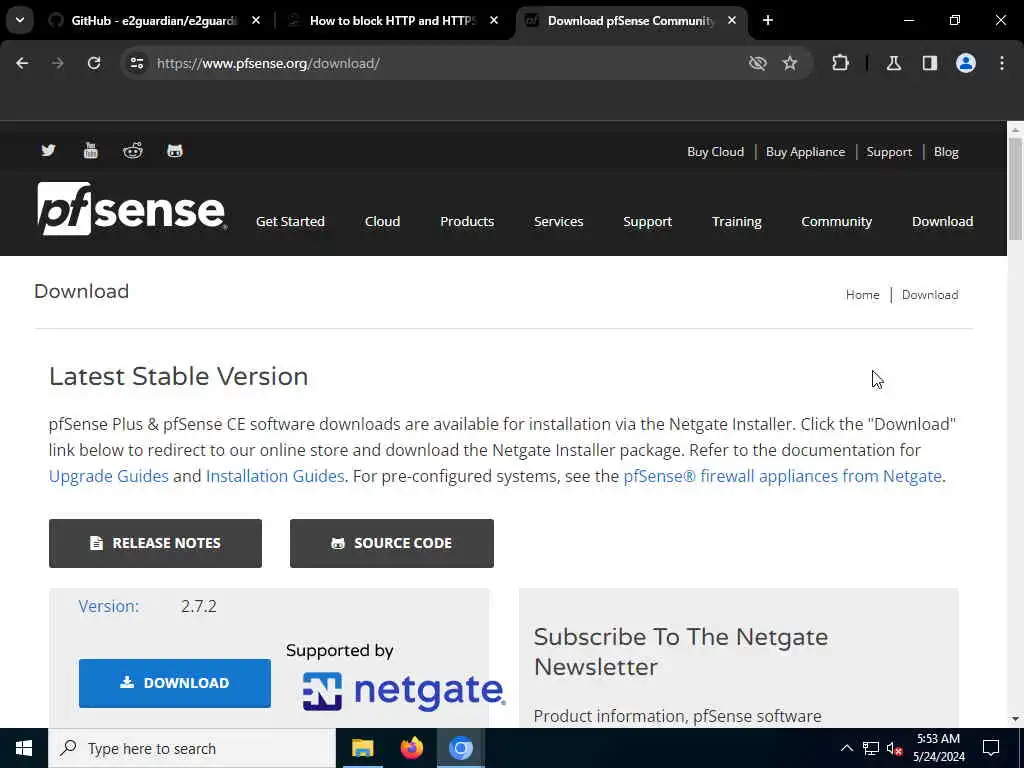1024x768 pixels.
Task: Open the Extensions puzzle icon
Action: tap(840, 63)
